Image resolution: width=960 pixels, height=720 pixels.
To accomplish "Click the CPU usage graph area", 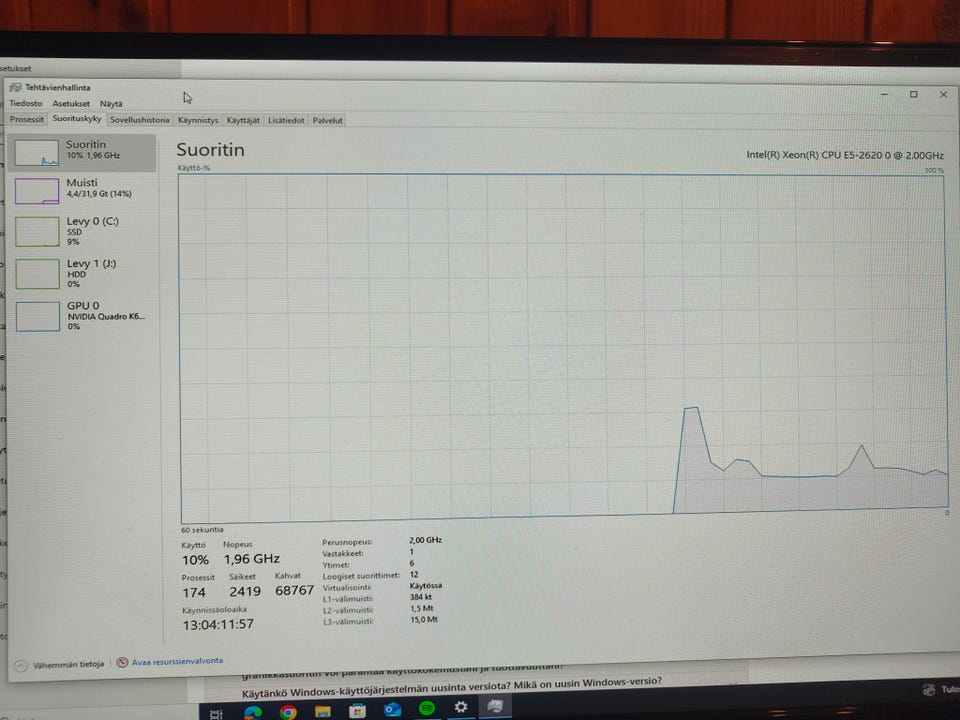I will tap(563, 347).
